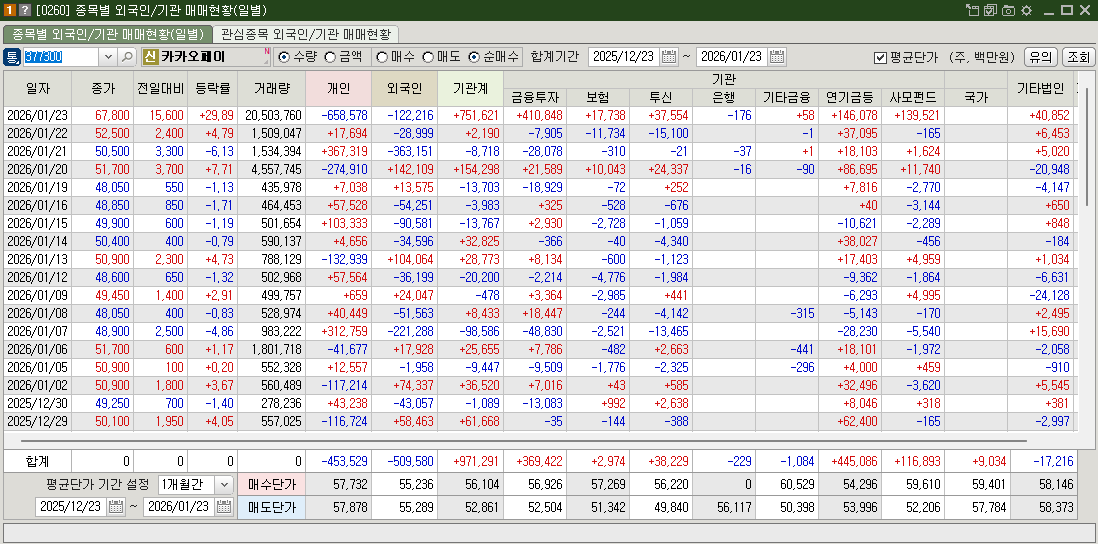1098x544 pixels.
Task: Click the 일자 column header
Action: click(x=38, y=88)
